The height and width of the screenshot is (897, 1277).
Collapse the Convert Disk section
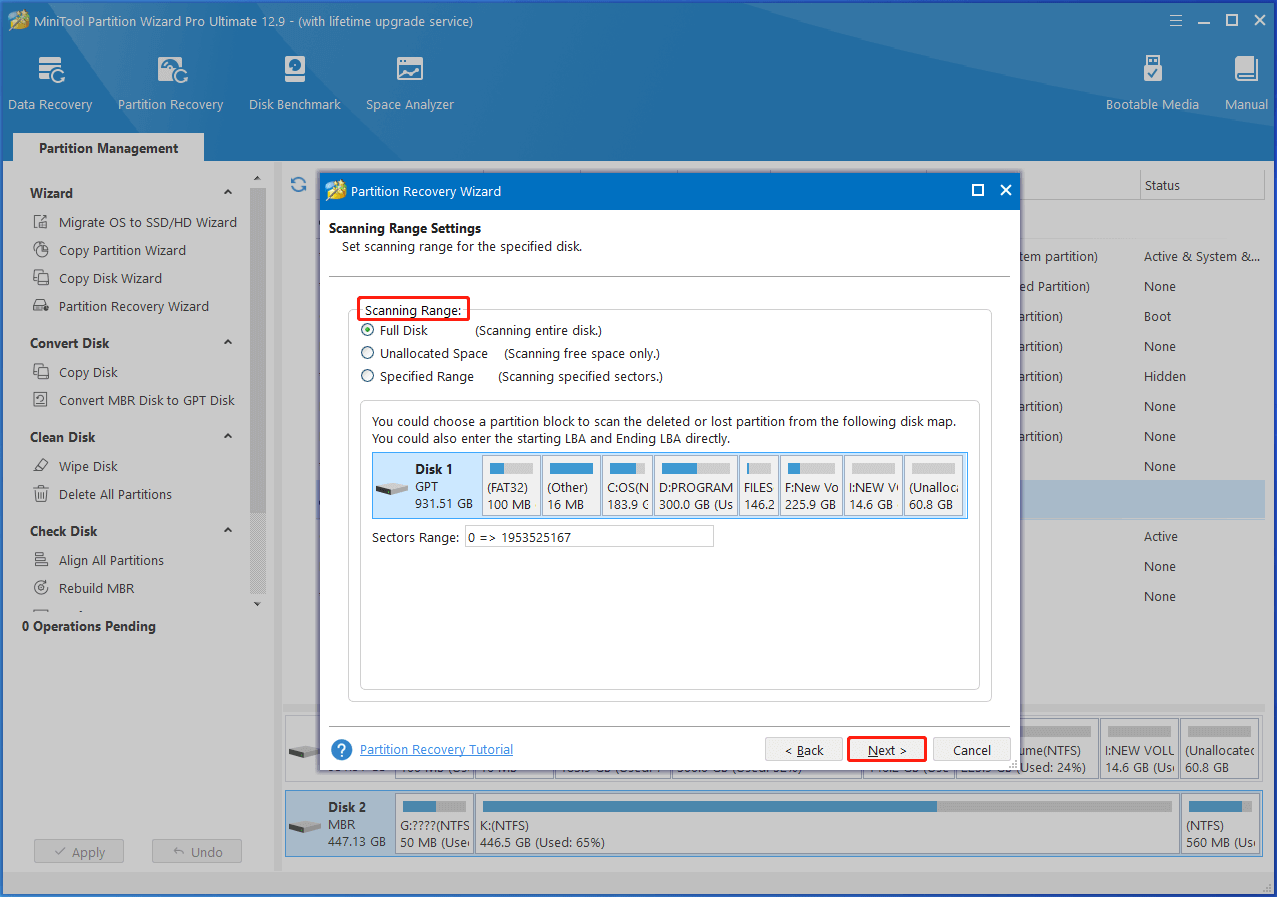228,343
